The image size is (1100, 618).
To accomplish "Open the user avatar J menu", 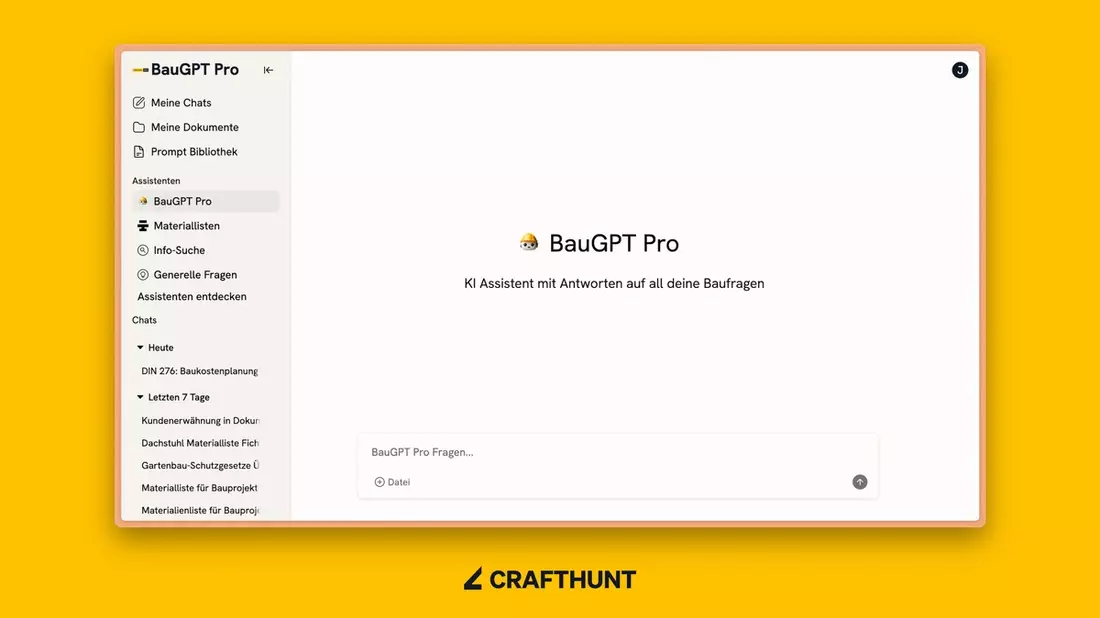I will (960, 70).
